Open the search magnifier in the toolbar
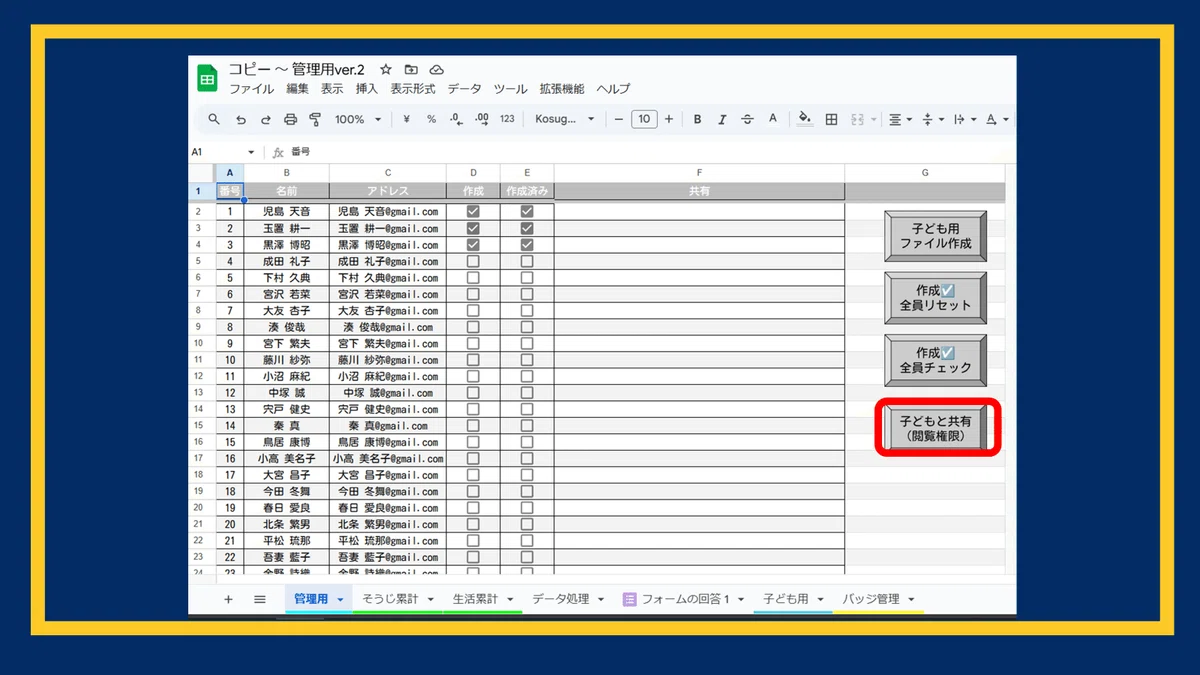The image size is (1200, 675). [214, 119]
